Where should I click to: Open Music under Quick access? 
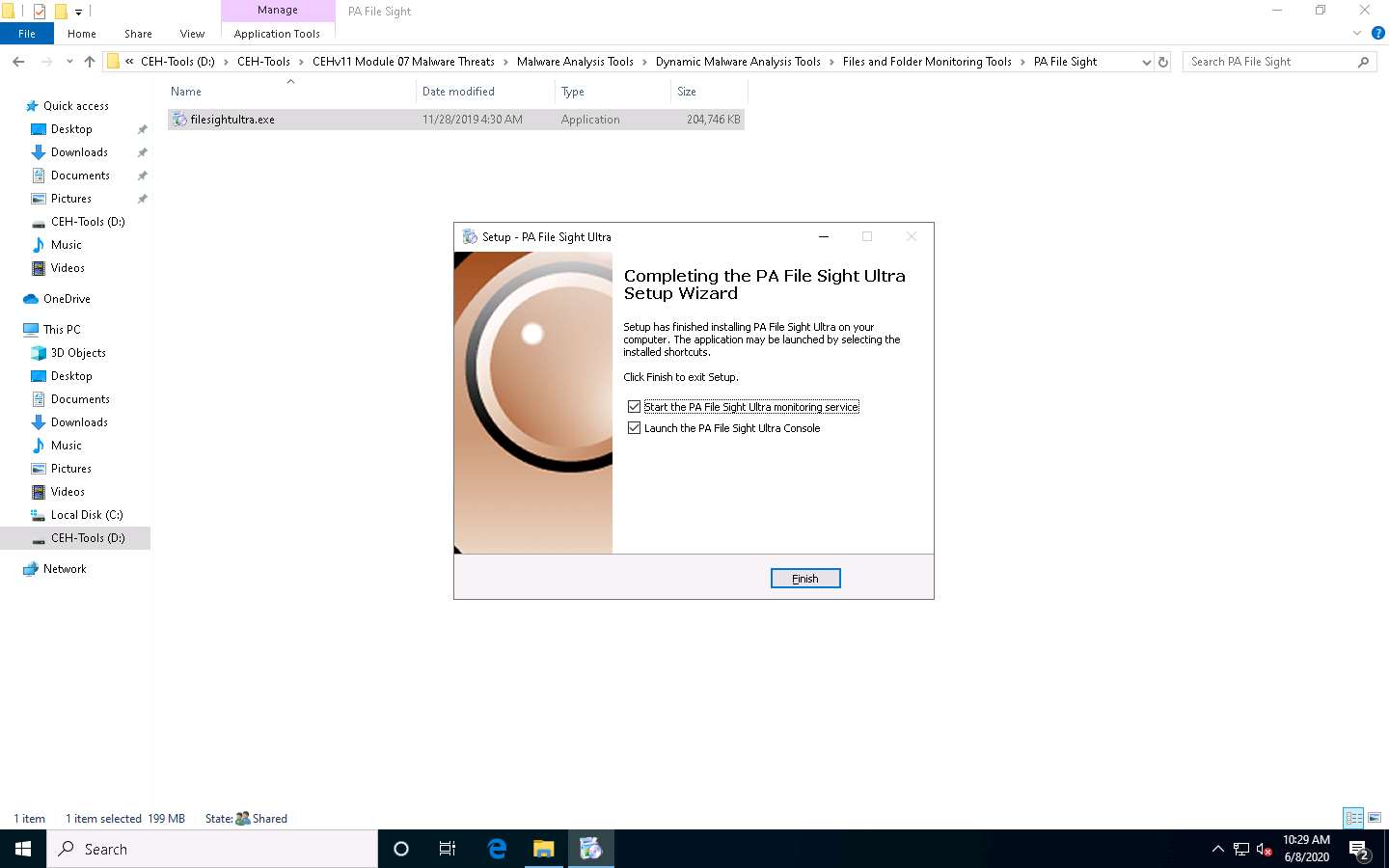tap(67, 245)
